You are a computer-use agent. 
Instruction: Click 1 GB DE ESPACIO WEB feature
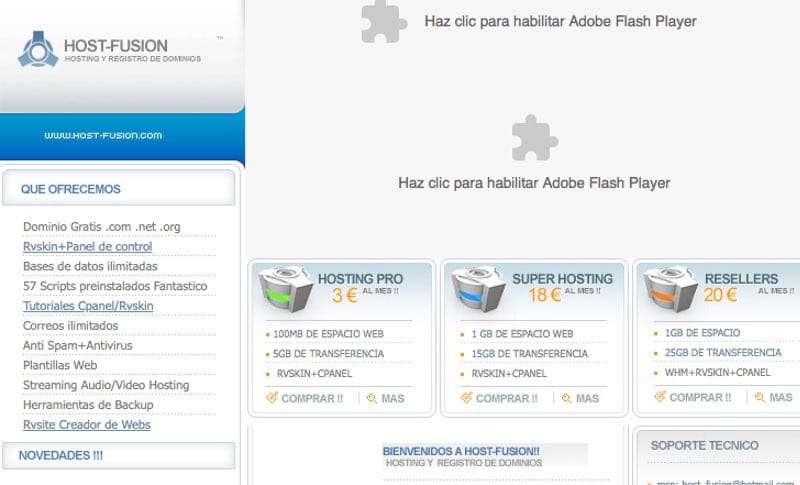pos(522,334)
